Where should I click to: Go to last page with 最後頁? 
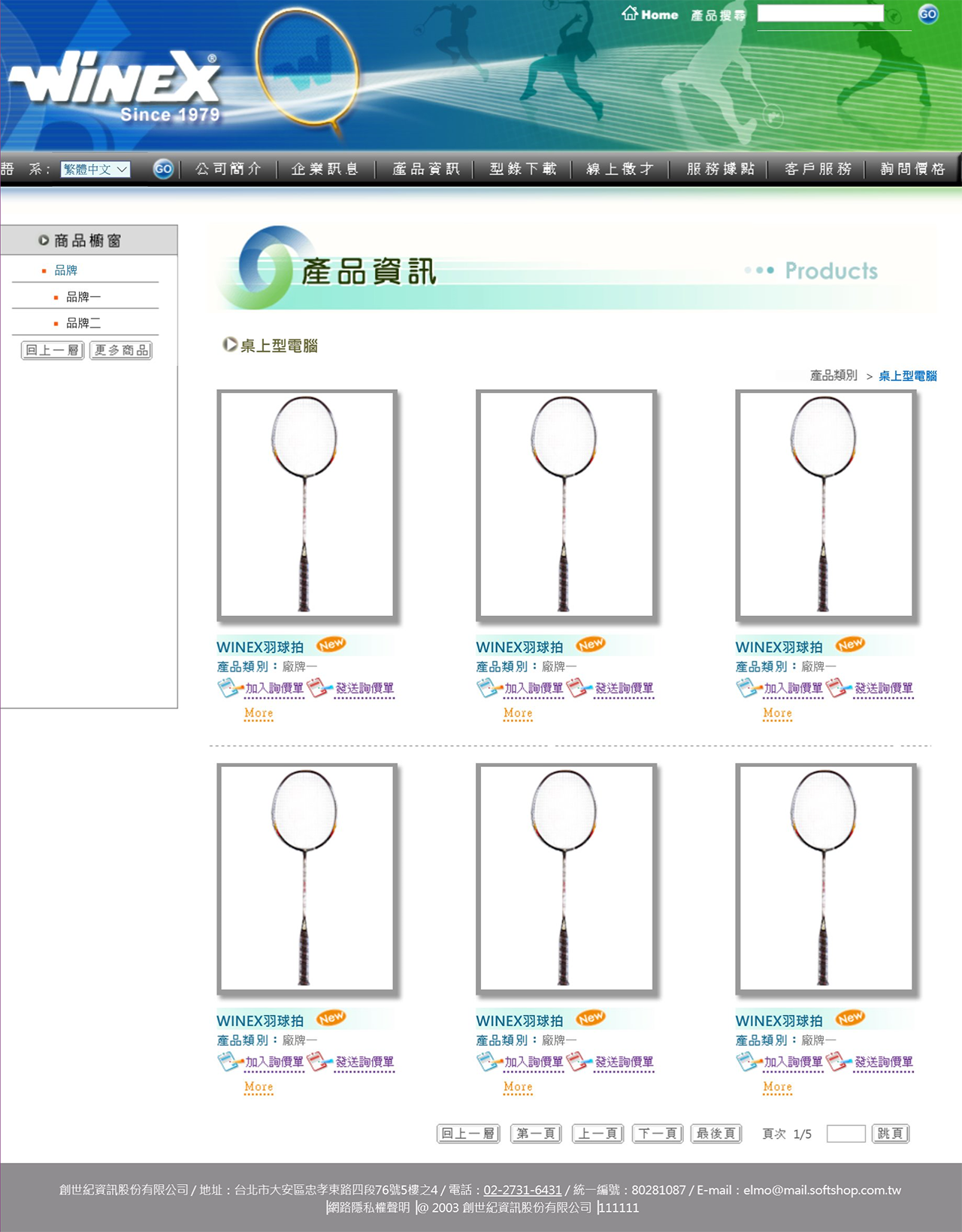tap(716, 1134)
